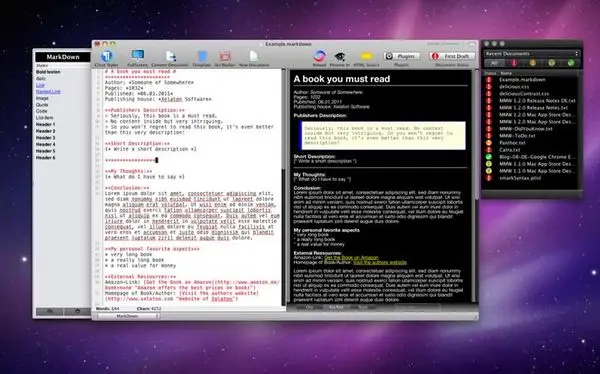The height and width of the screenshot is (374, 600).
Task: Click right bottom button in MarkDown panel
Action: coord(77,312)
